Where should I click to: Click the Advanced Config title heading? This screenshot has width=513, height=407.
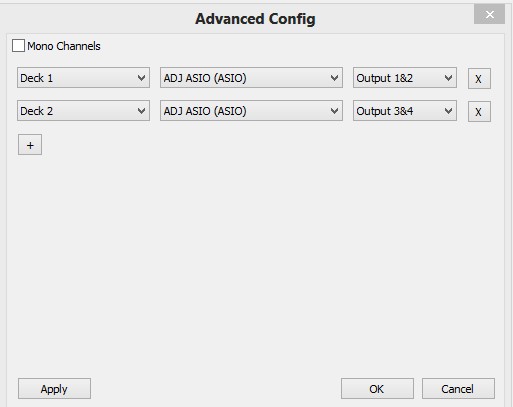[255, 19]
